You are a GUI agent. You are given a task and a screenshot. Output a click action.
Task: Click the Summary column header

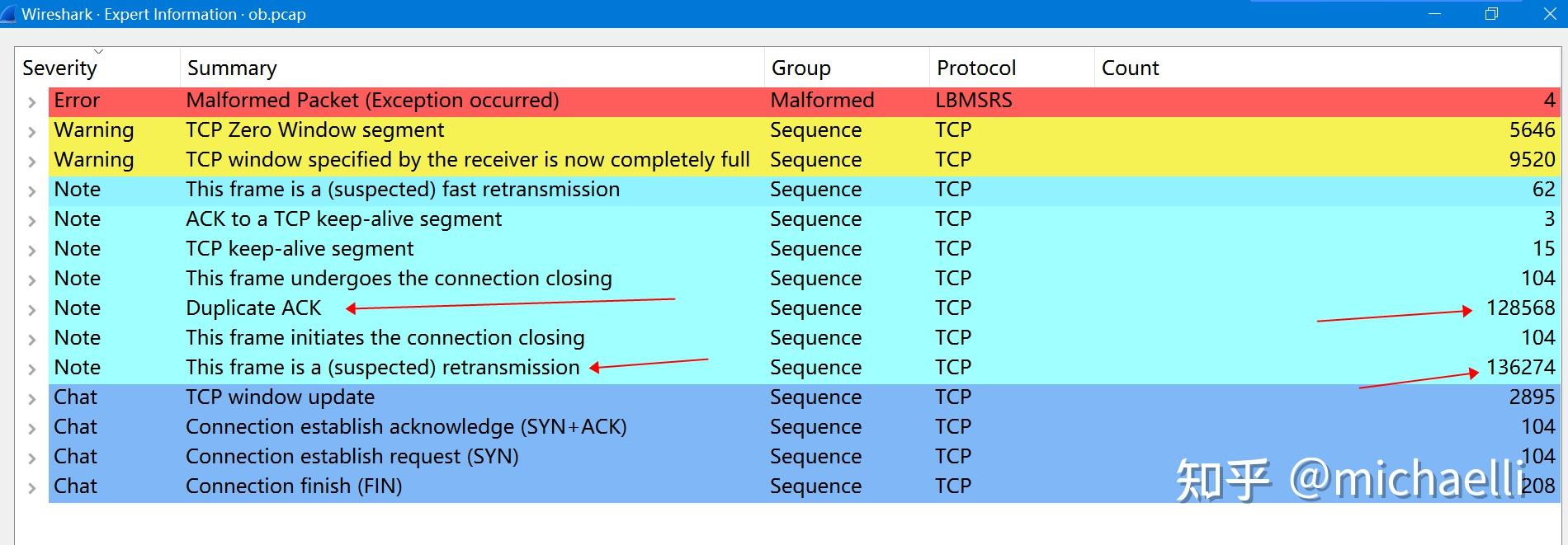pos(231,68)
